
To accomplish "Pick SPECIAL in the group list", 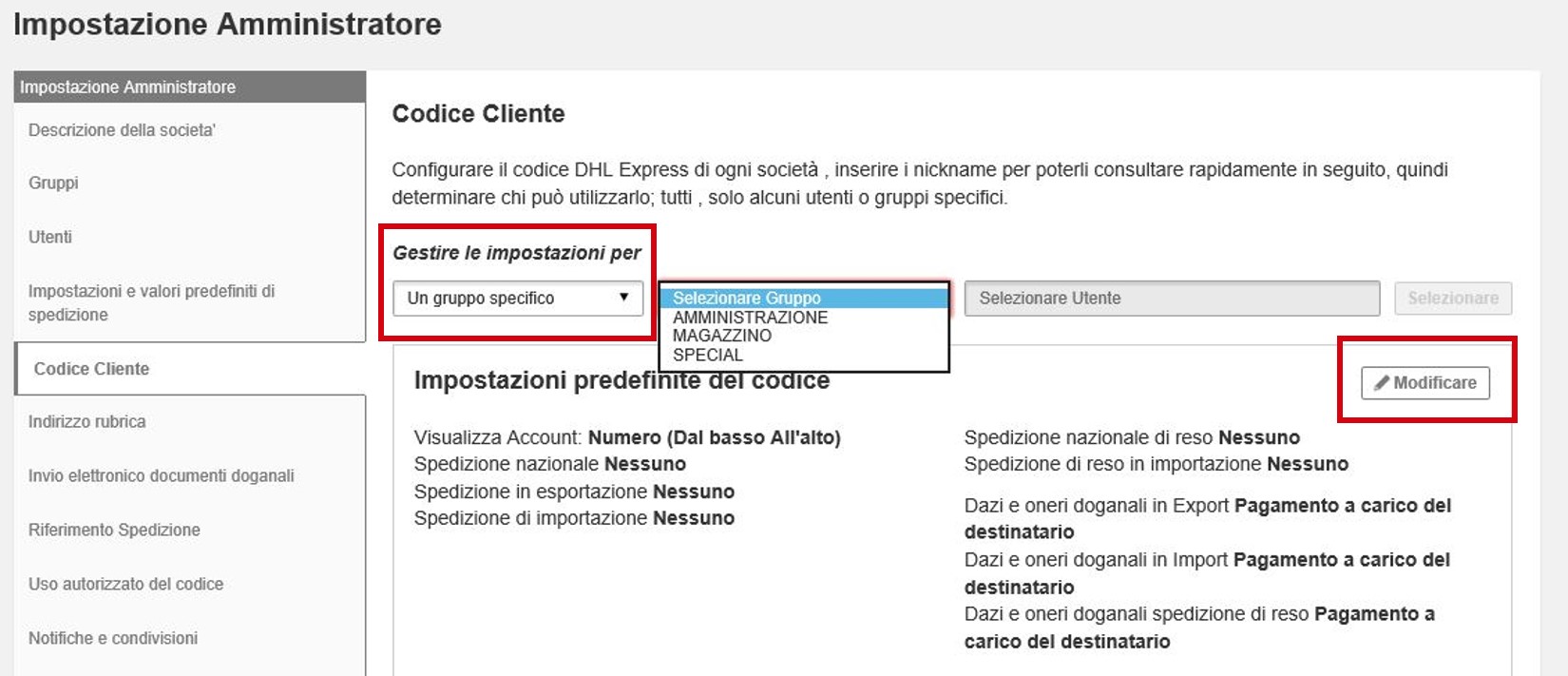I will [708, 355].
